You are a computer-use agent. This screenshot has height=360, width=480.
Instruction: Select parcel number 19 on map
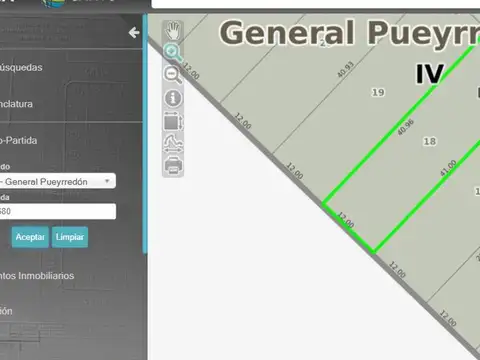tap(378, 92)
